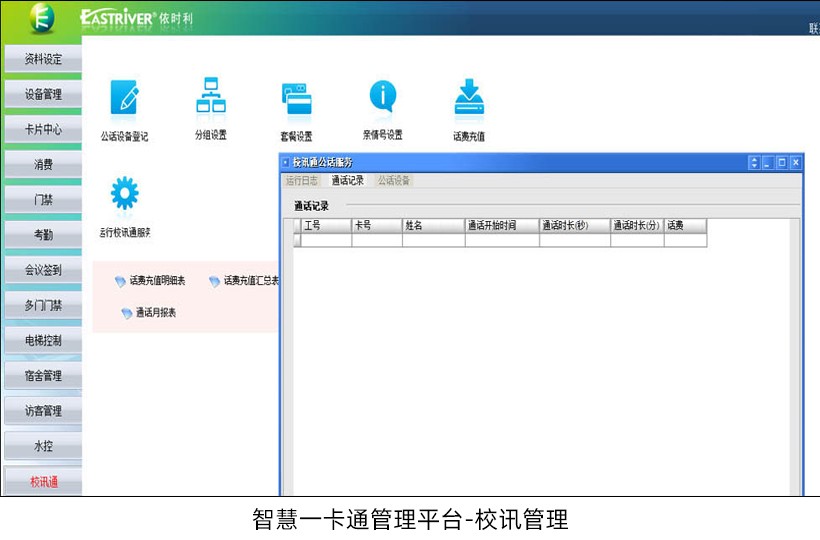
Task: Expand the 资料设定 sidebar section
Action: click(x=42, y=59)
